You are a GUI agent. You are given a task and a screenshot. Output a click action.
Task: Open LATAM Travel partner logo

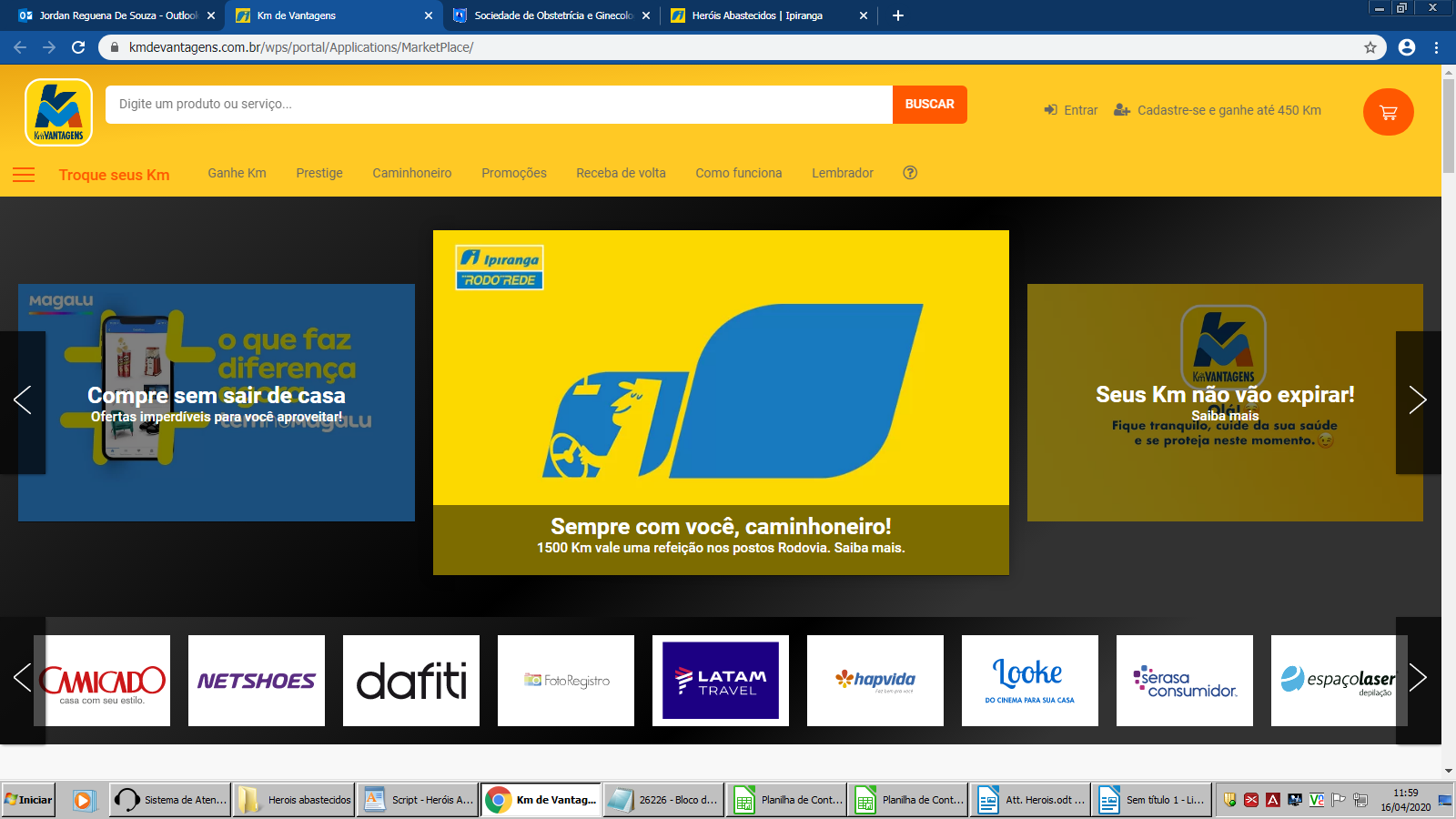721,681
